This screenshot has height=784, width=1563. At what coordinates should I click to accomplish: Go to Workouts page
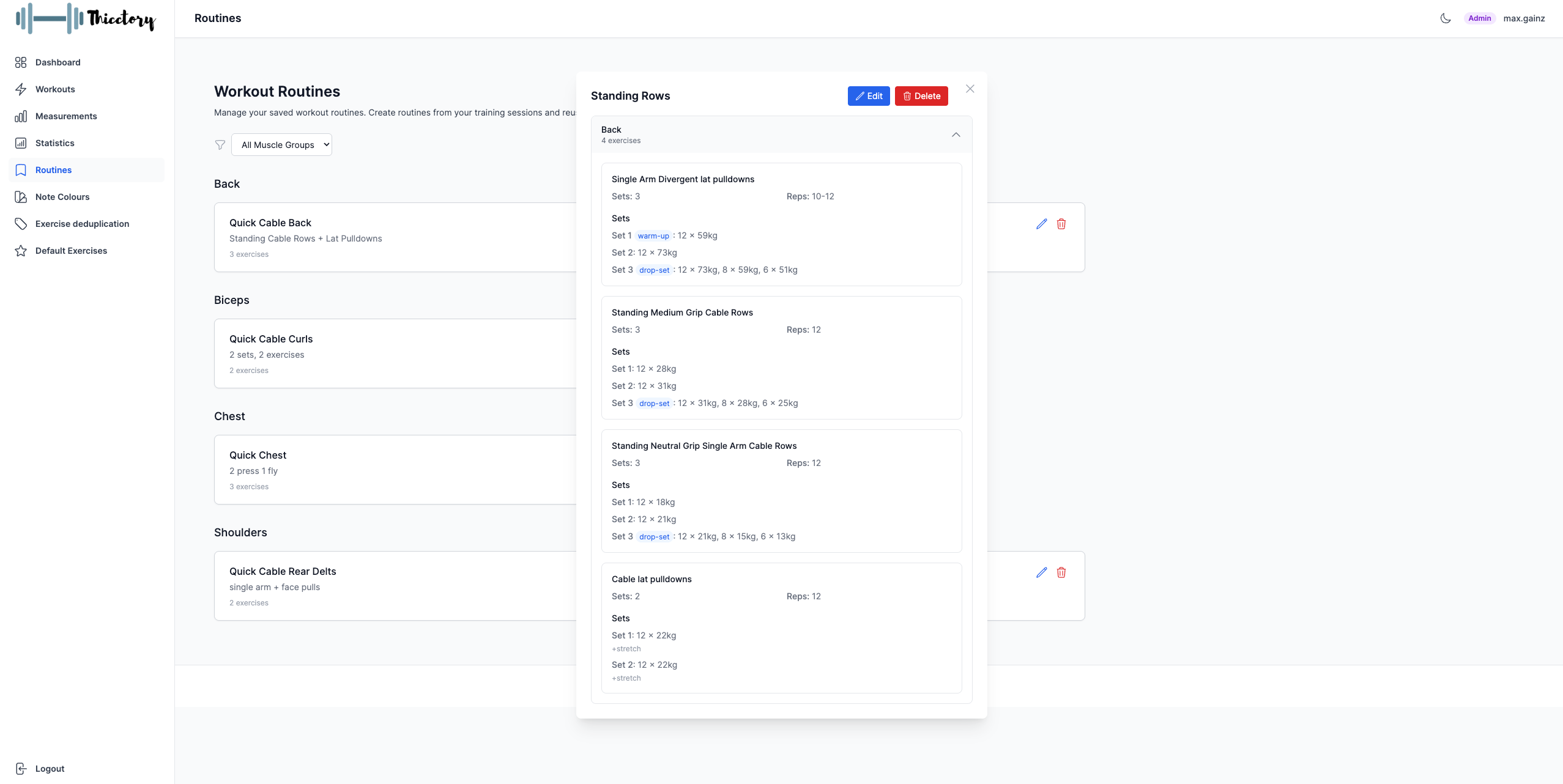tap(55, 89)
